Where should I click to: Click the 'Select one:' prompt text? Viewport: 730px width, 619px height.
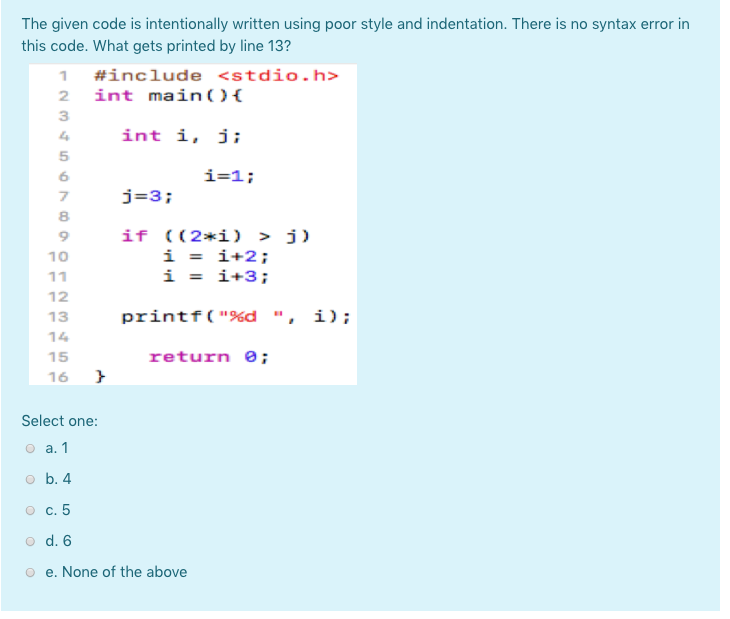click(60, 421)
